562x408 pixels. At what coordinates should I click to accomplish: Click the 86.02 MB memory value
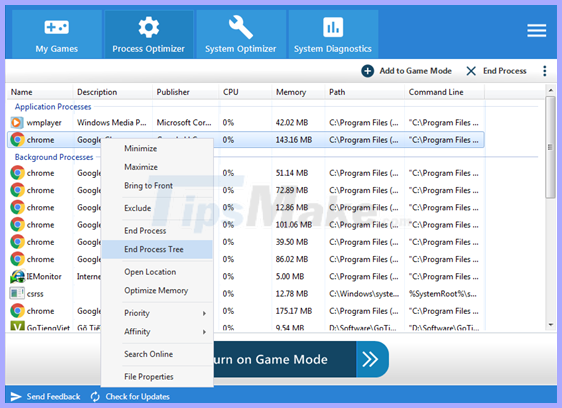point(292,259)
